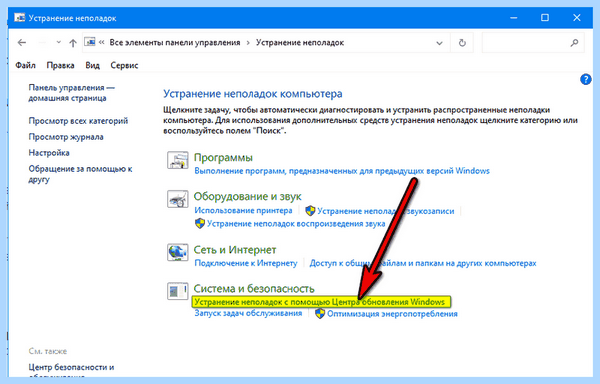600x384 pixels.
Task: Open the Файл menu
Action: [x=25, y=65]
